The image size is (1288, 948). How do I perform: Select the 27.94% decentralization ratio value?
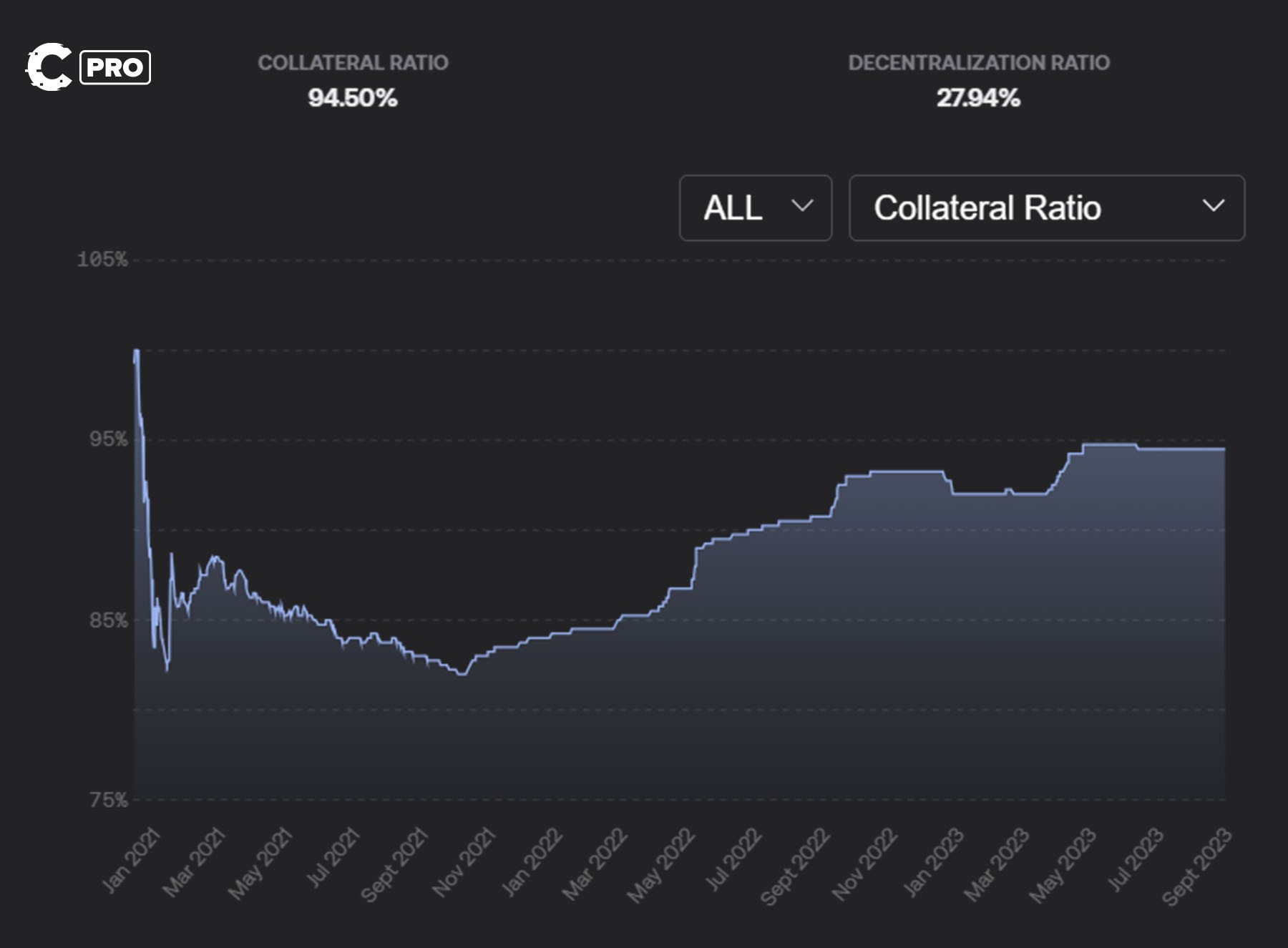point(978,98)
